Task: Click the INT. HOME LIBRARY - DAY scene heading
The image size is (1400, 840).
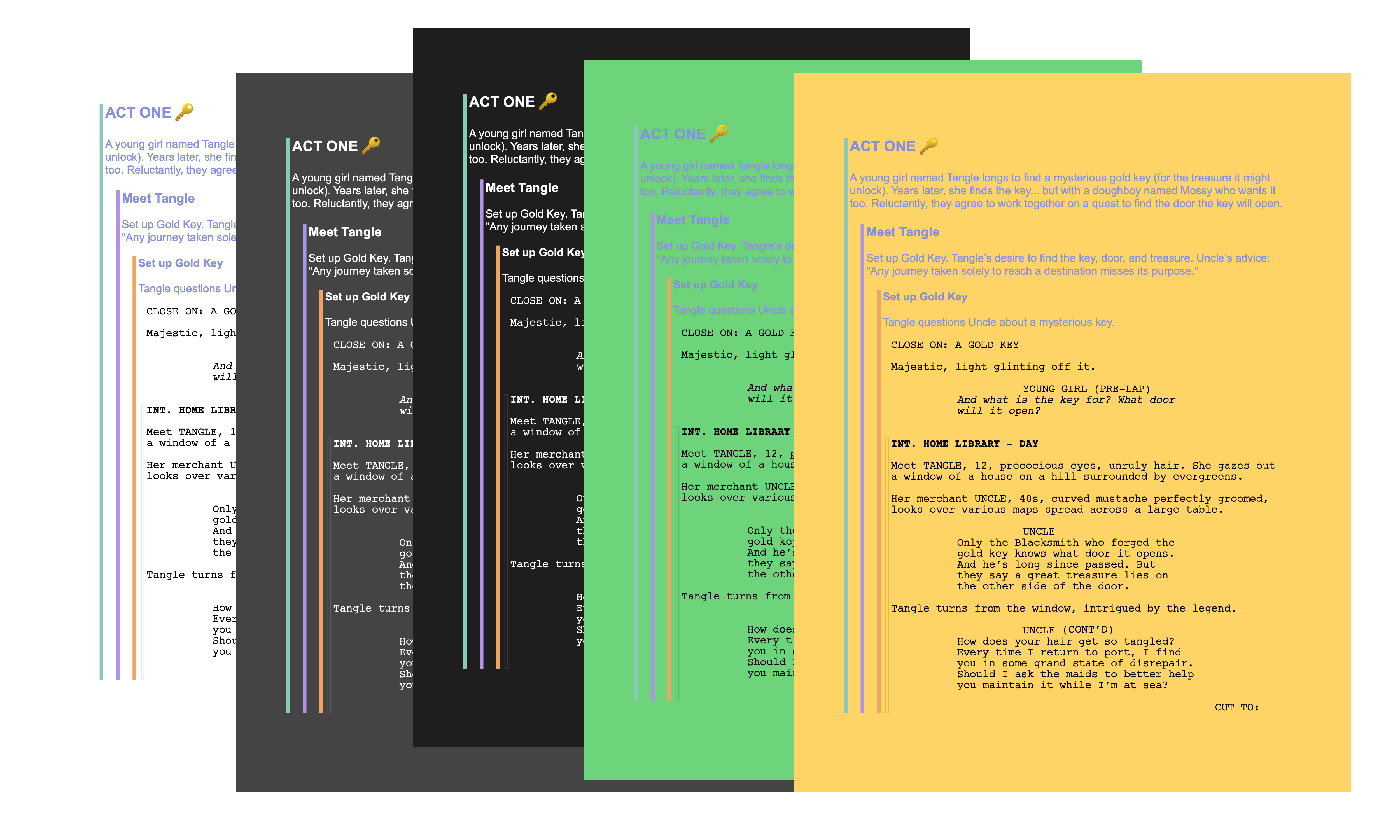Action: 964,444
